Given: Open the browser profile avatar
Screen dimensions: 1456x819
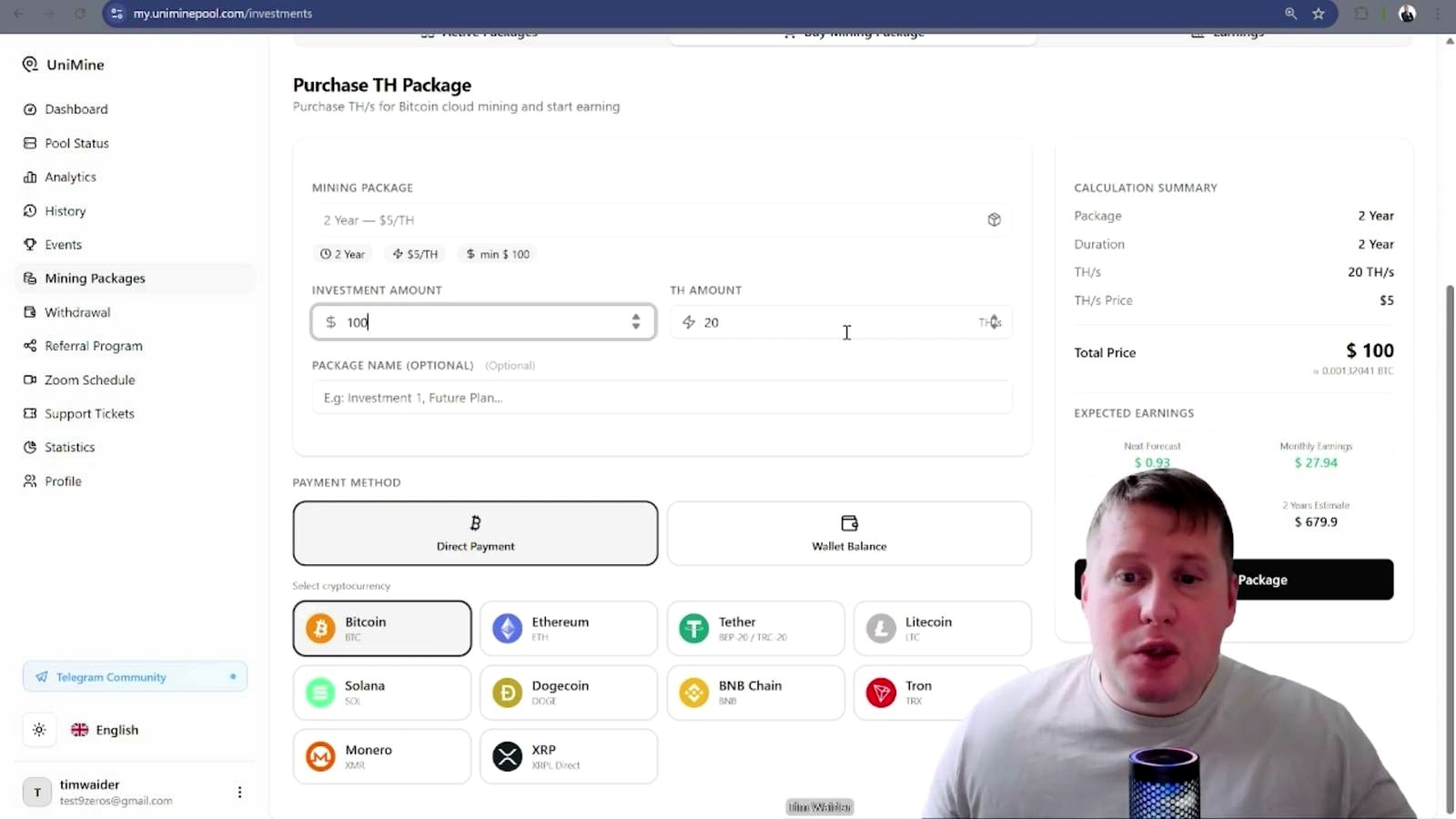Looking at the screenshot, I should pyautogui.click(x=1407, y=14).
